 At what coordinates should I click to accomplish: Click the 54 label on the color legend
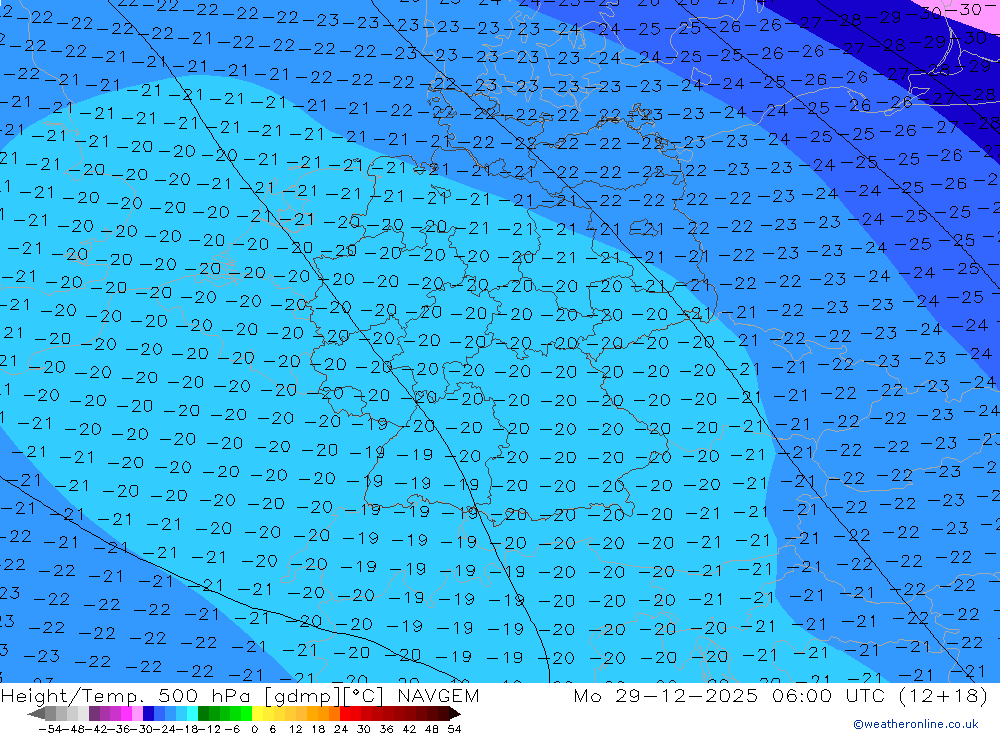tap(454, 728)
